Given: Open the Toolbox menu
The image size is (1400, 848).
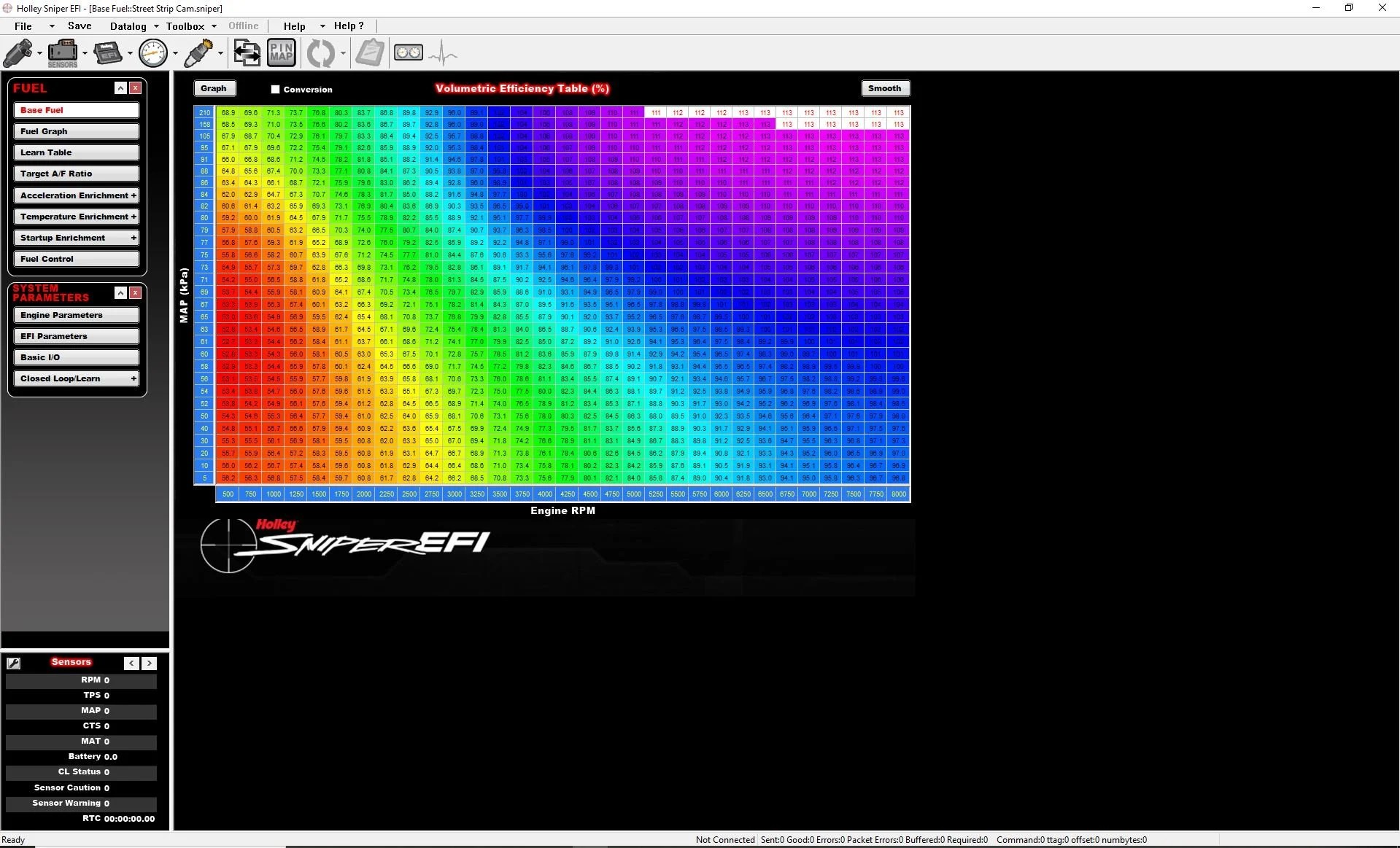Looking at the screenshot, I should tap(185, 26).
